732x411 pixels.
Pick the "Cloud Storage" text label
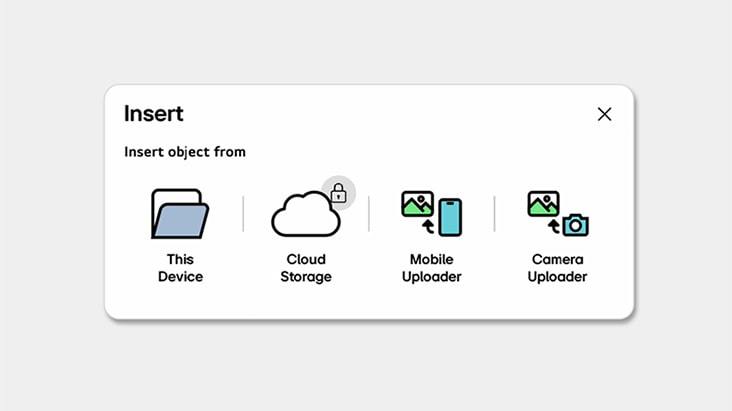[x=305, y=268]
